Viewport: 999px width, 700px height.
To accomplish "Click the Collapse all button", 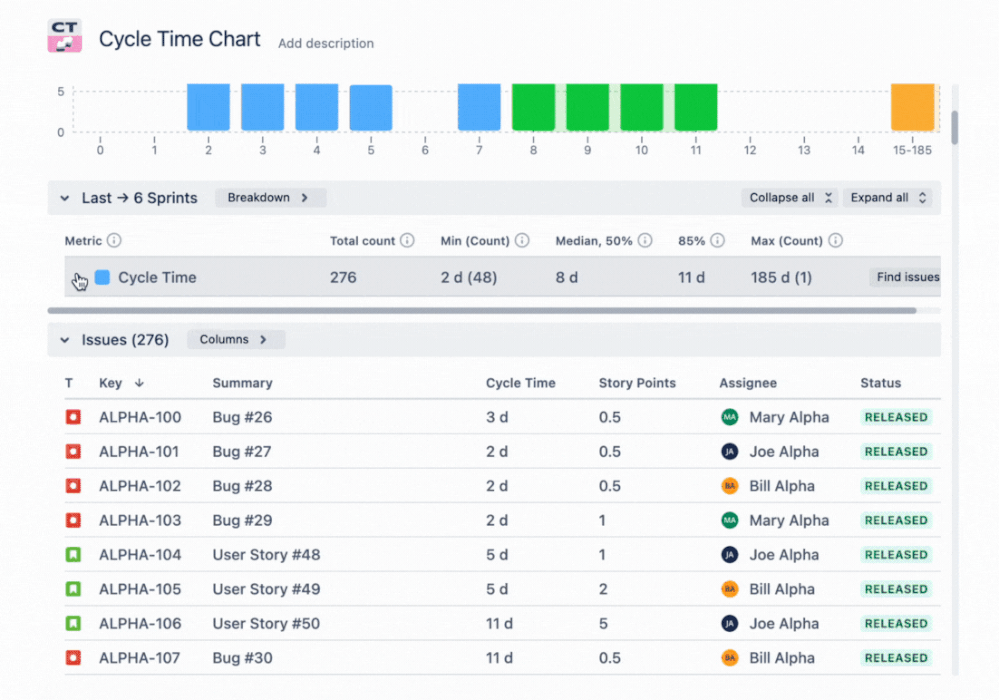I will pos(789,197).
